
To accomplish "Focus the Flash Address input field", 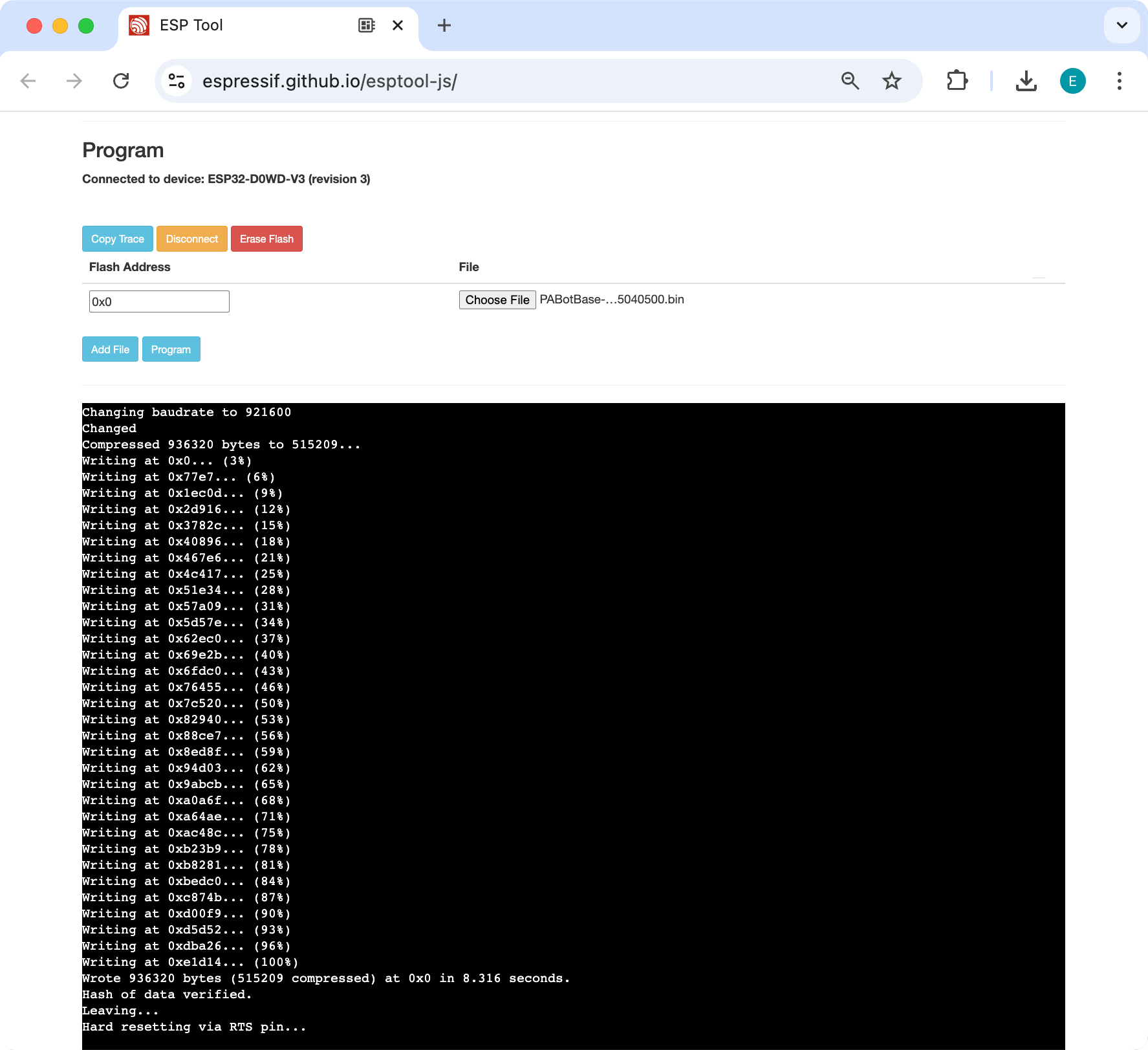I will [159, 301].
